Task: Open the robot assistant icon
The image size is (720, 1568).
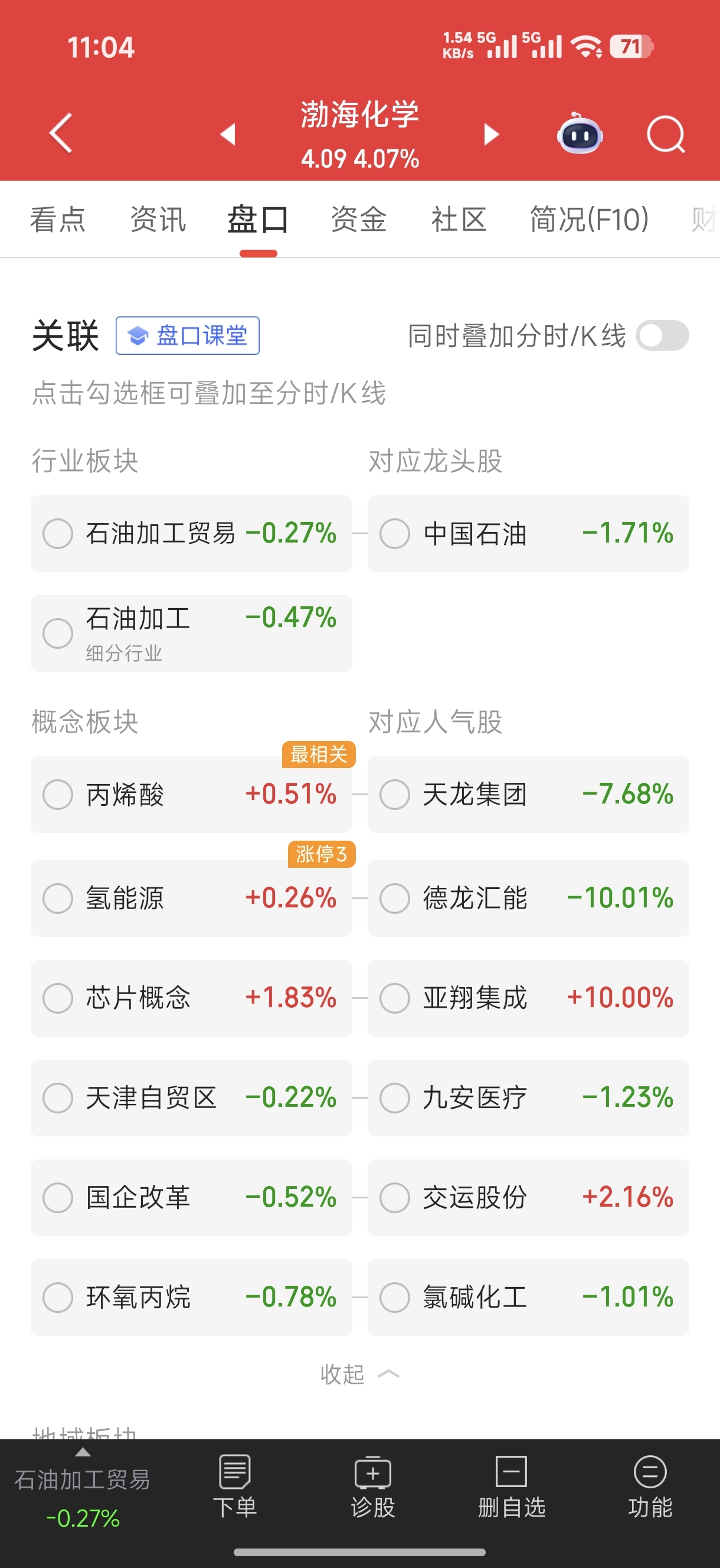Action: (579, 134)
